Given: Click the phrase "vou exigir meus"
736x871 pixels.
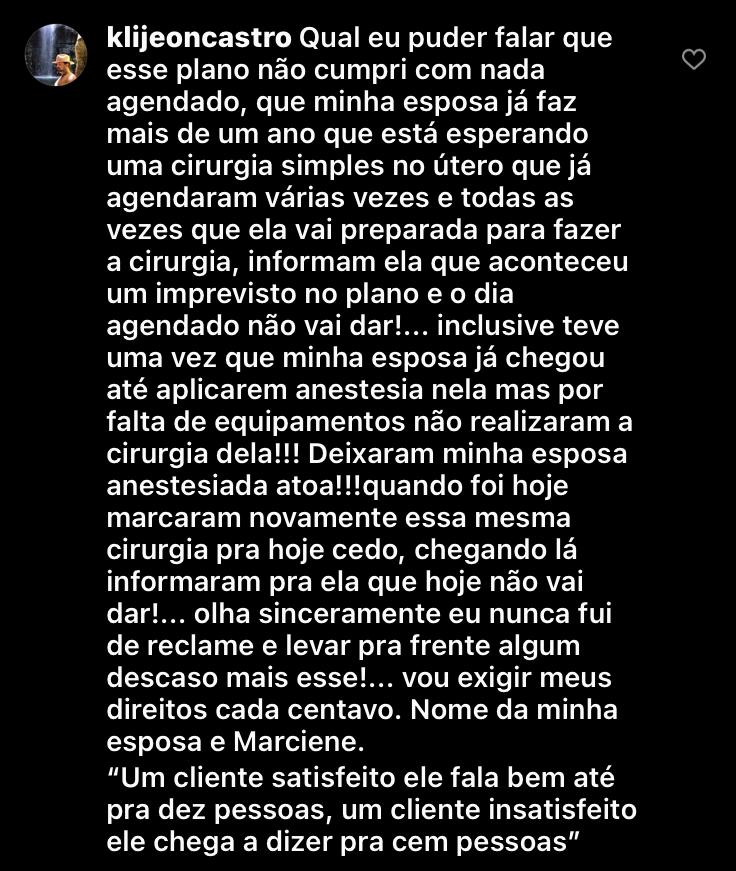Looking at the screenshot, I should [507, 678].
